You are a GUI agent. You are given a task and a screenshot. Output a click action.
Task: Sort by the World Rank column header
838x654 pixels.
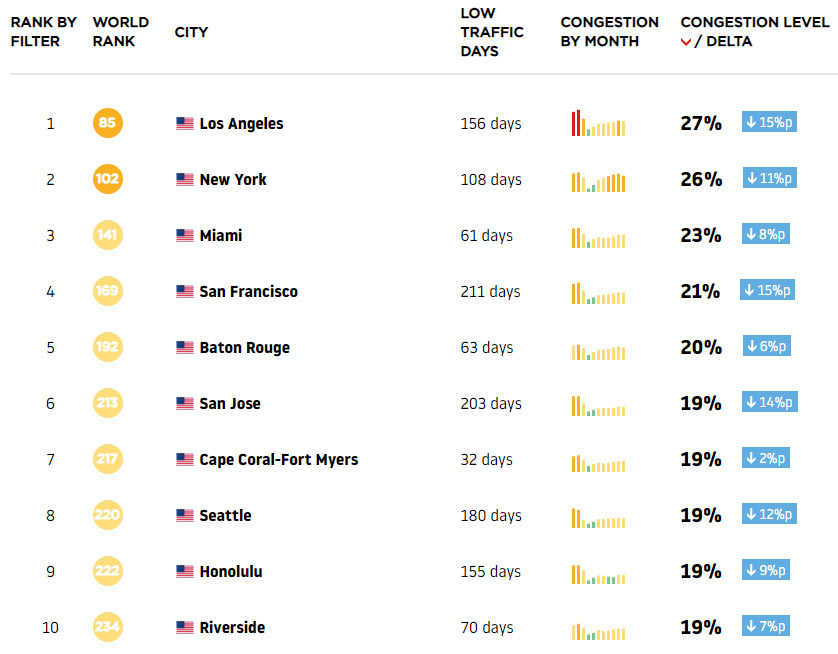coord(120,31)
